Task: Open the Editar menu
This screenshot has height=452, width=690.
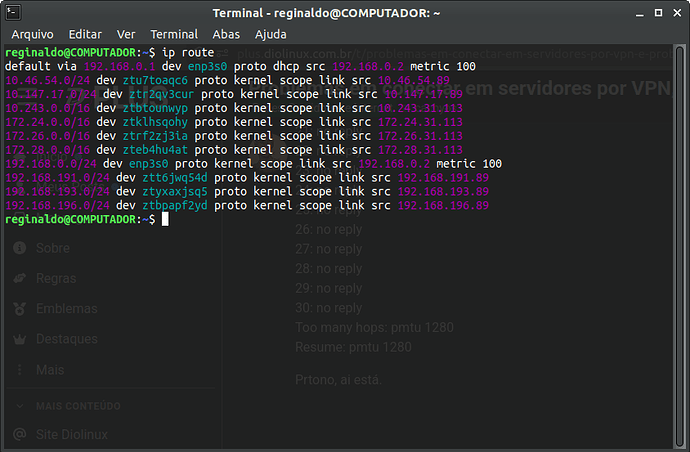Action: pos(85,34)
